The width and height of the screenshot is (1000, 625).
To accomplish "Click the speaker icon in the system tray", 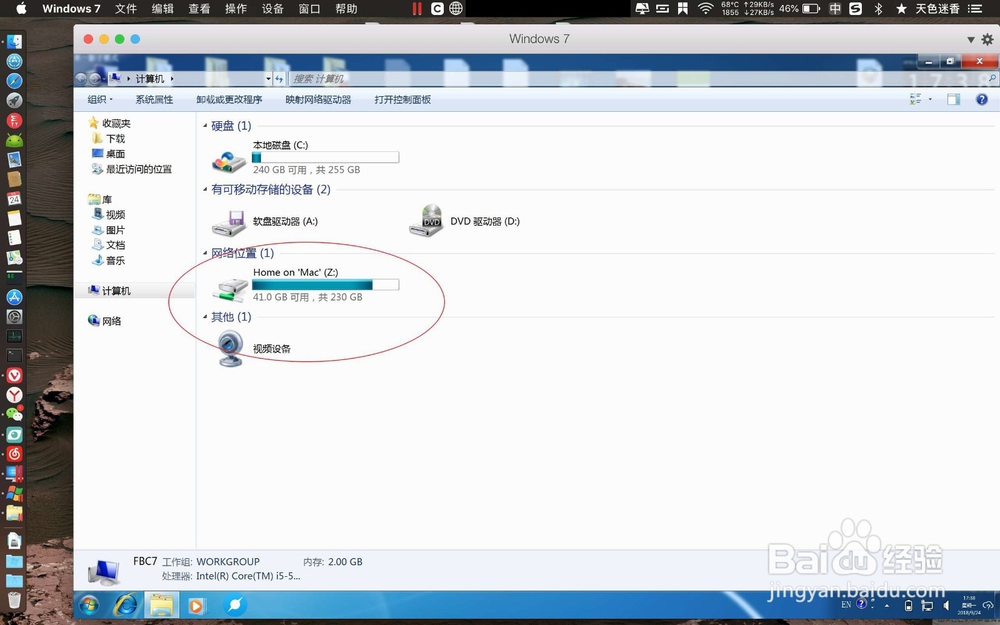I will tap(945, 605).
